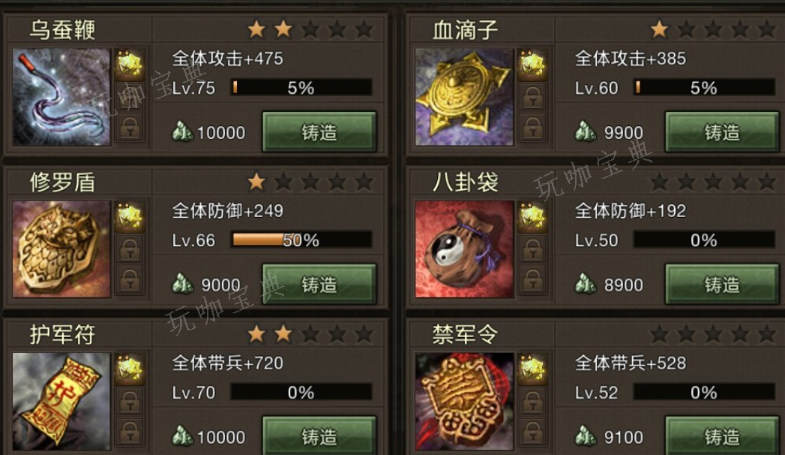Screen dimensions: 785x455
Task: Click 铸造 button costing 10000 for 乌蚕鞭
Action: coord(319,132)
